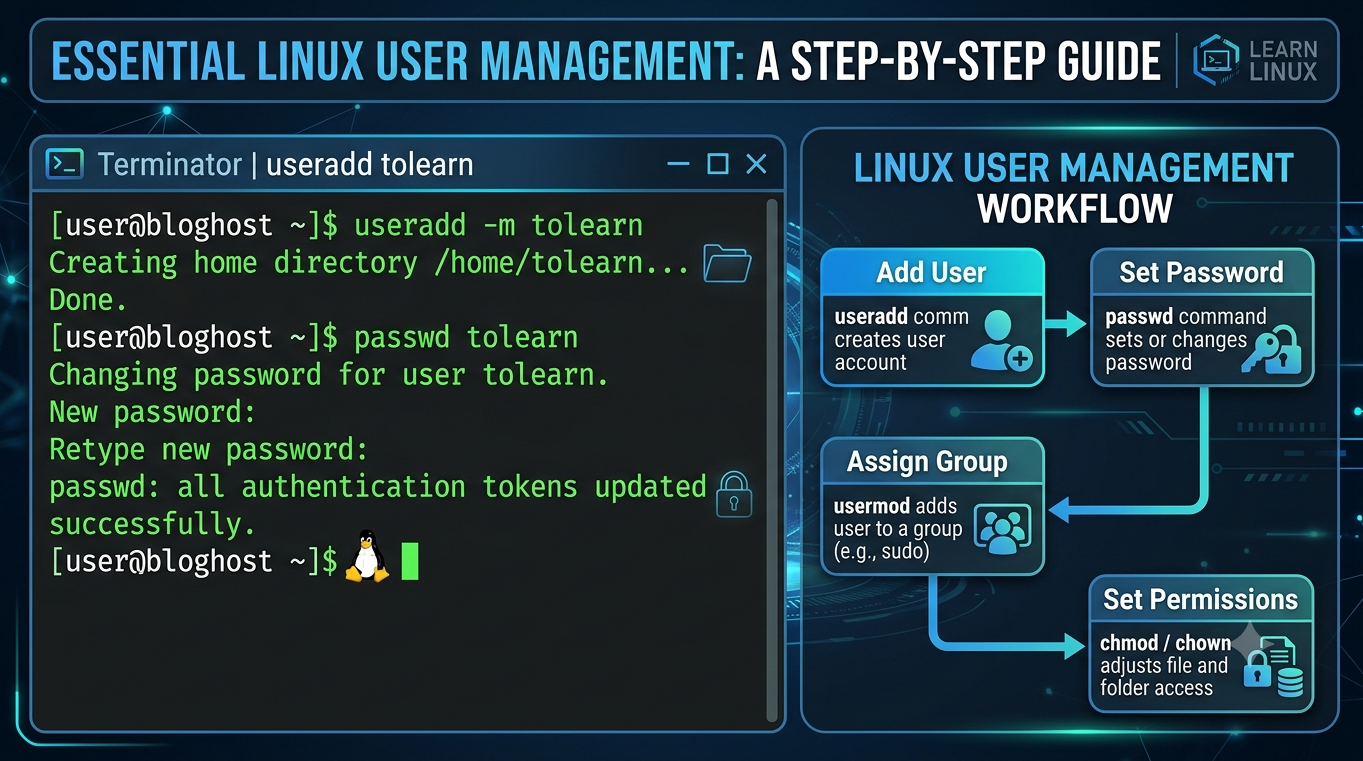This screenshot has width=1363, height=761.
Task: Click the group icon in the Assign Group card
Action: coord(1001,529)
